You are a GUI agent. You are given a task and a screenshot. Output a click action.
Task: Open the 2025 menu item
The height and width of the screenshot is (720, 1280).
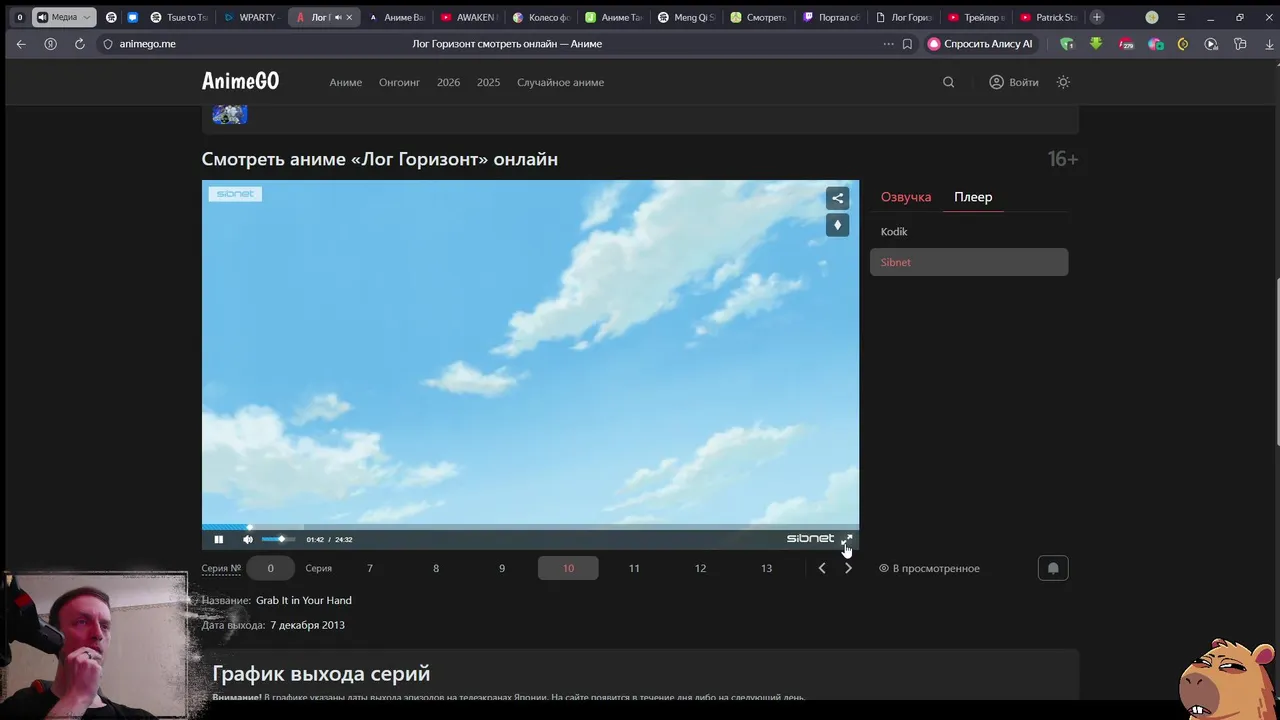(x=488, y=82)
